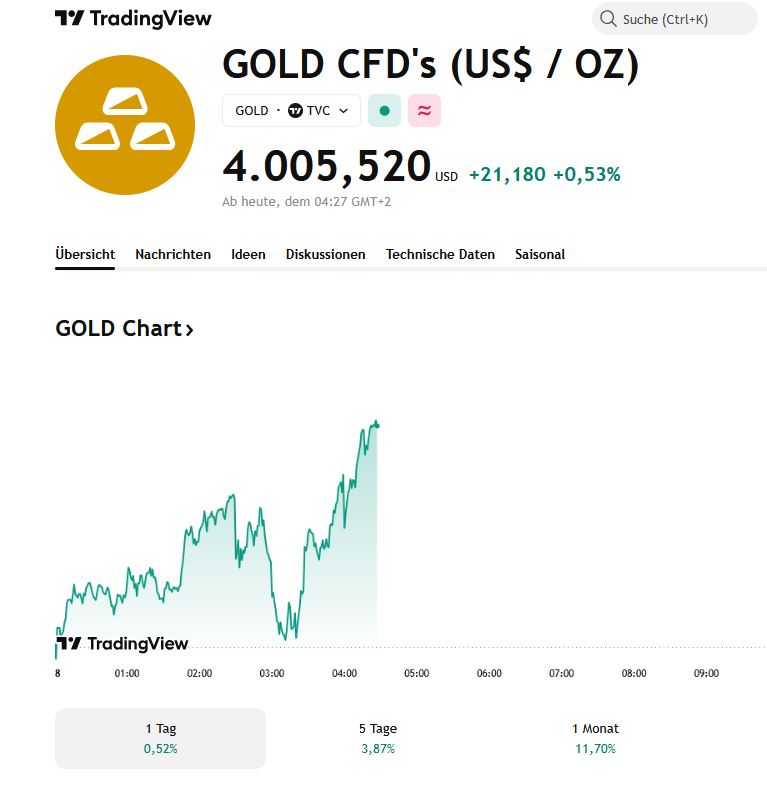Select the 1 Tag time range

[x=160, y=738]
